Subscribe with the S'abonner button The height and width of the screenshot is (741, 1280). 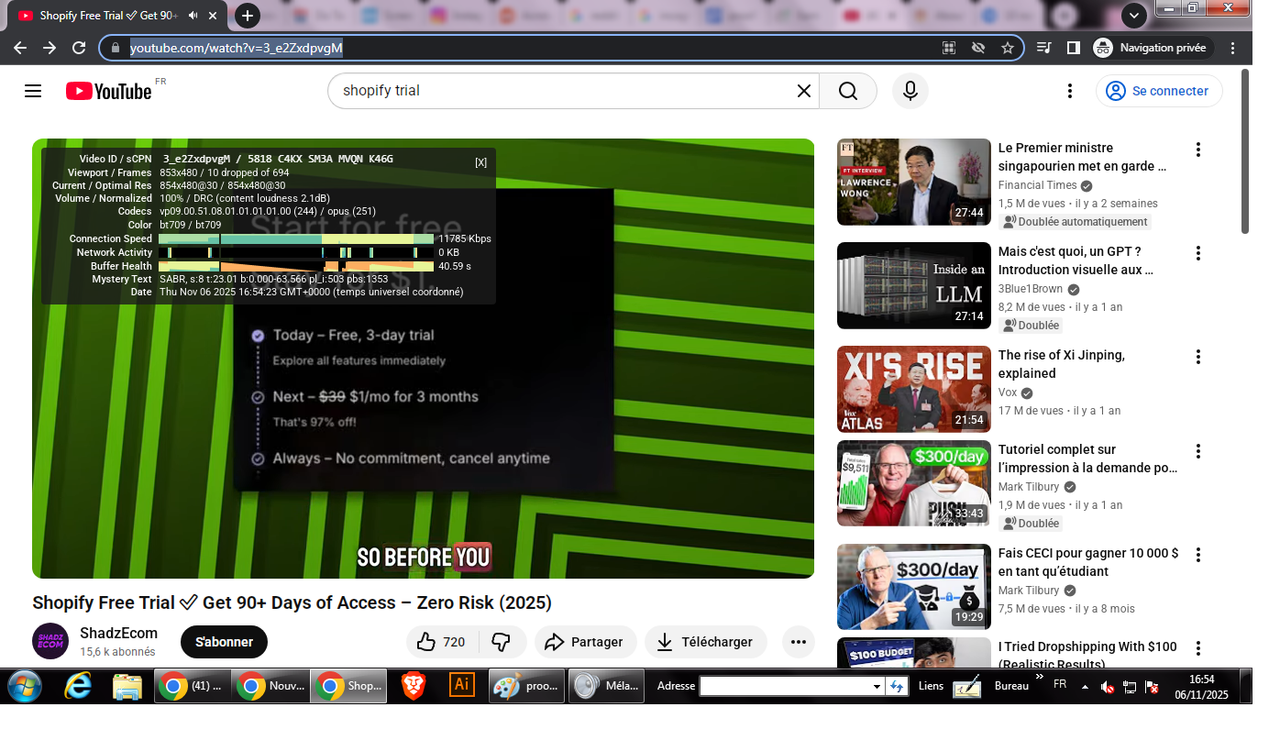pos(224,642)
